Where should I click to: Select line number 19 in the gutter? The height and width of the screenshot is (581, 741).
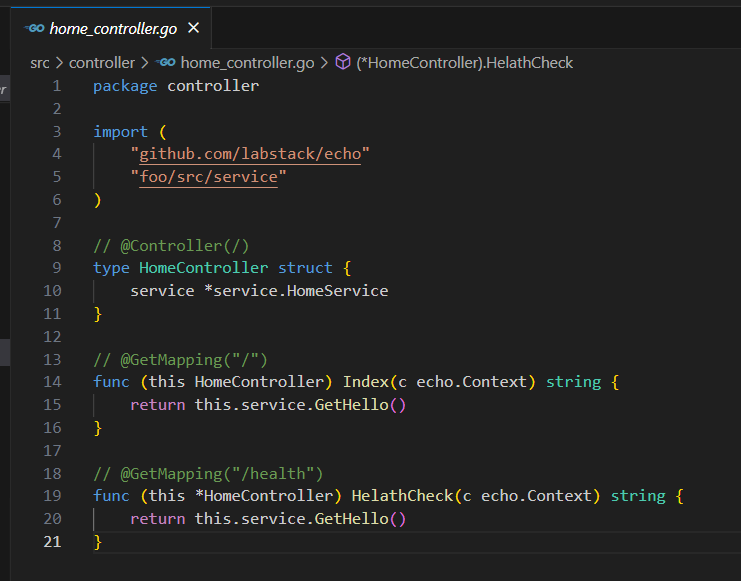51,496
